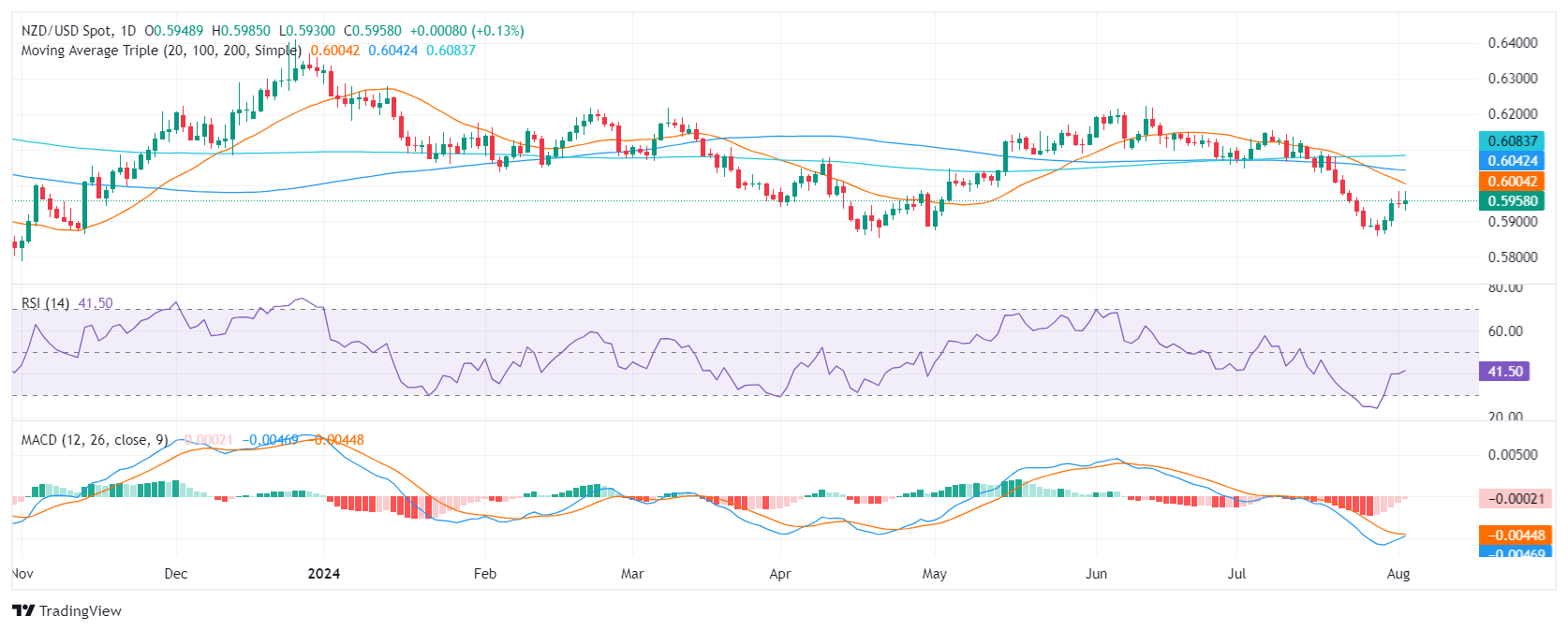Viewport: 1568px width, 631px height.
Task: Open the Moving Average Triple indicator legend
Action: (x=161, y=51)
